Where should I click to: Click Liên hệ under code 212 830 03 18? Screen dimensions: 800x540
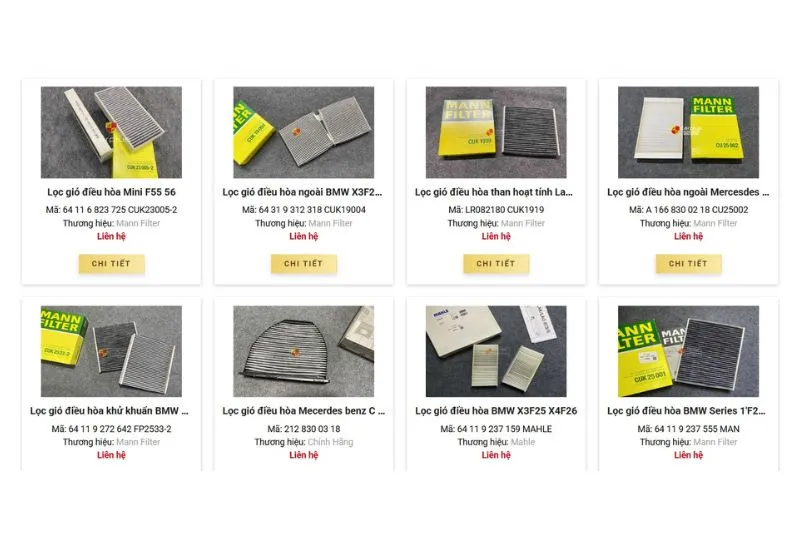tap(304, 455)
